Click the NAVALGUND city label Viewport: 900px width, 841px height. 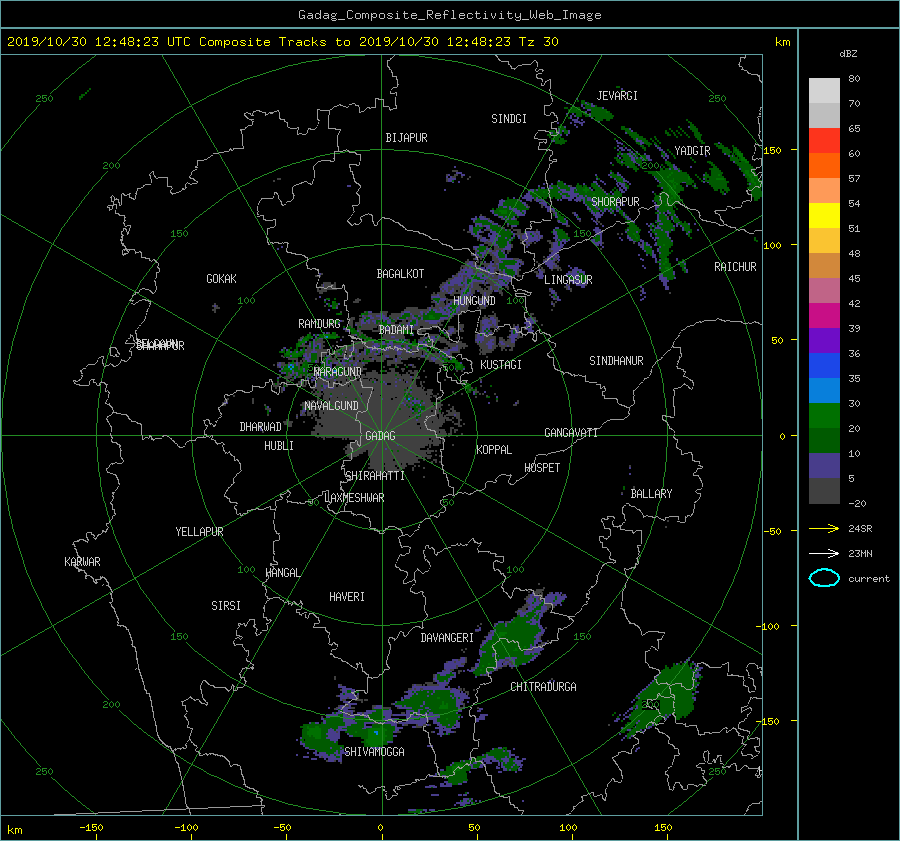coord(331,406)
